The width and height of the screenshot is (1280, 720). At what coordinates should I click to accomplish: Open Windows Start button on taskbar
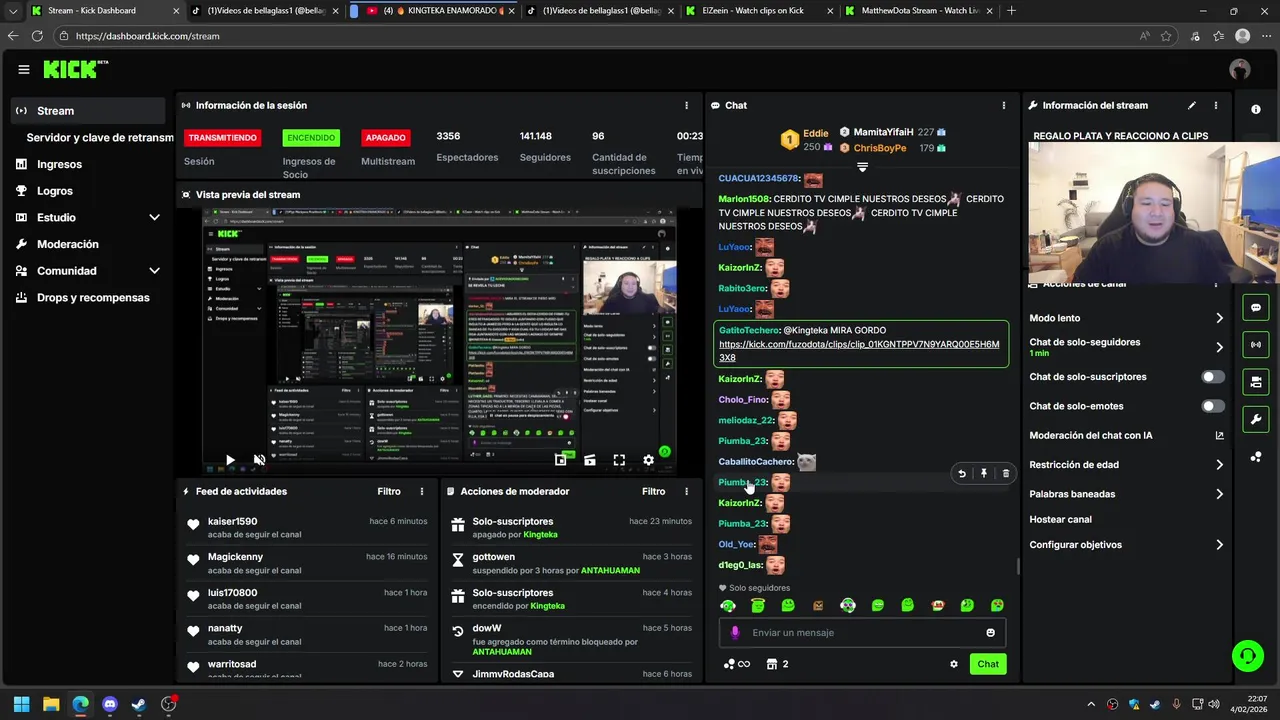[x=22, y=704]
